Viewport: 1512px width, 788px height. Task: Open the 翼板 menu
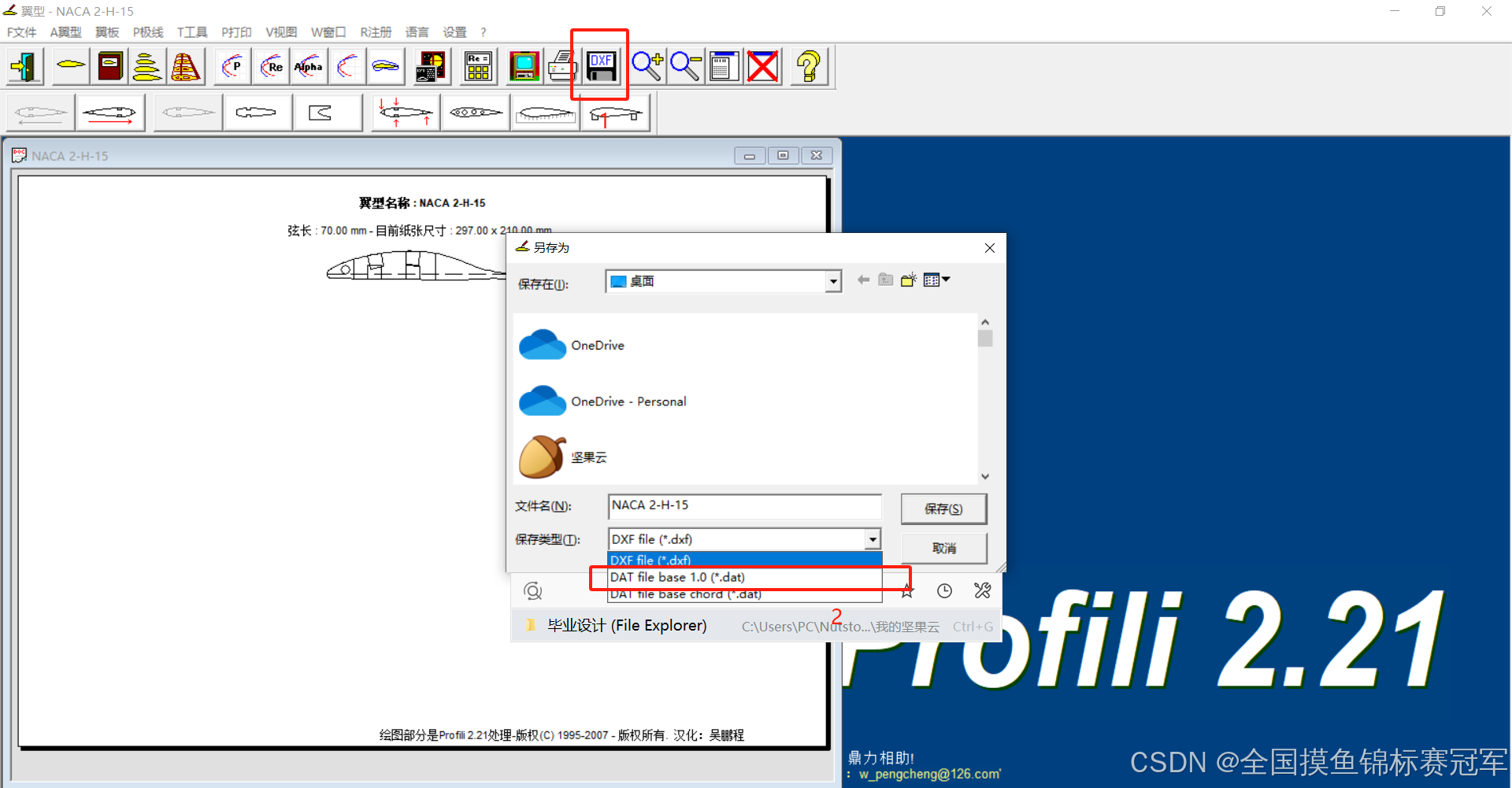(x=107, y=32)
